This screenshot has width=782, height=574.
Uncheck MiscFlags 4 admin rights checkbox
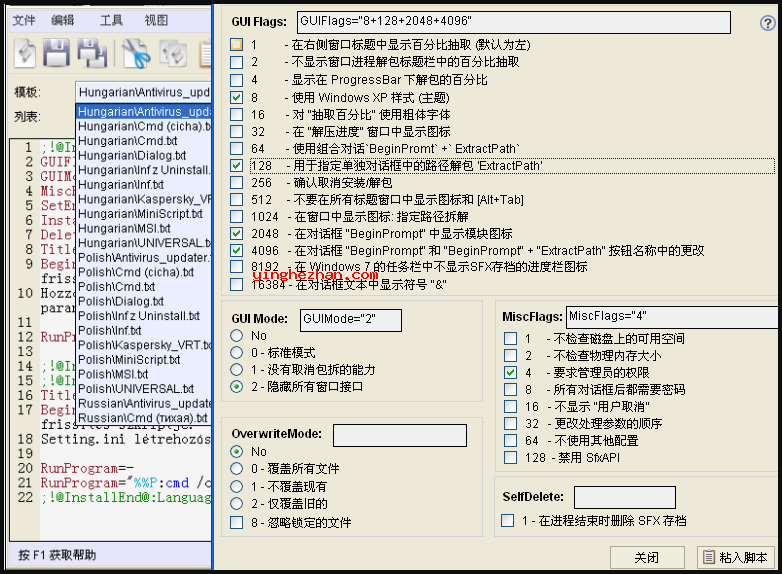click(x=510, y=373)
